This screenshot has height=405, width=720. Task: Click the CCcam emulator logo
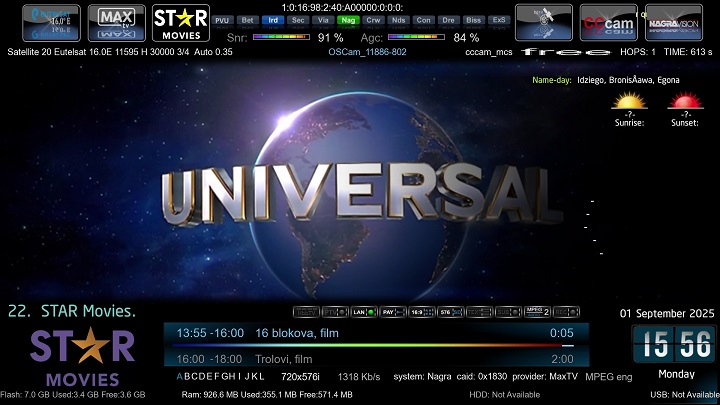pos(608,23)
